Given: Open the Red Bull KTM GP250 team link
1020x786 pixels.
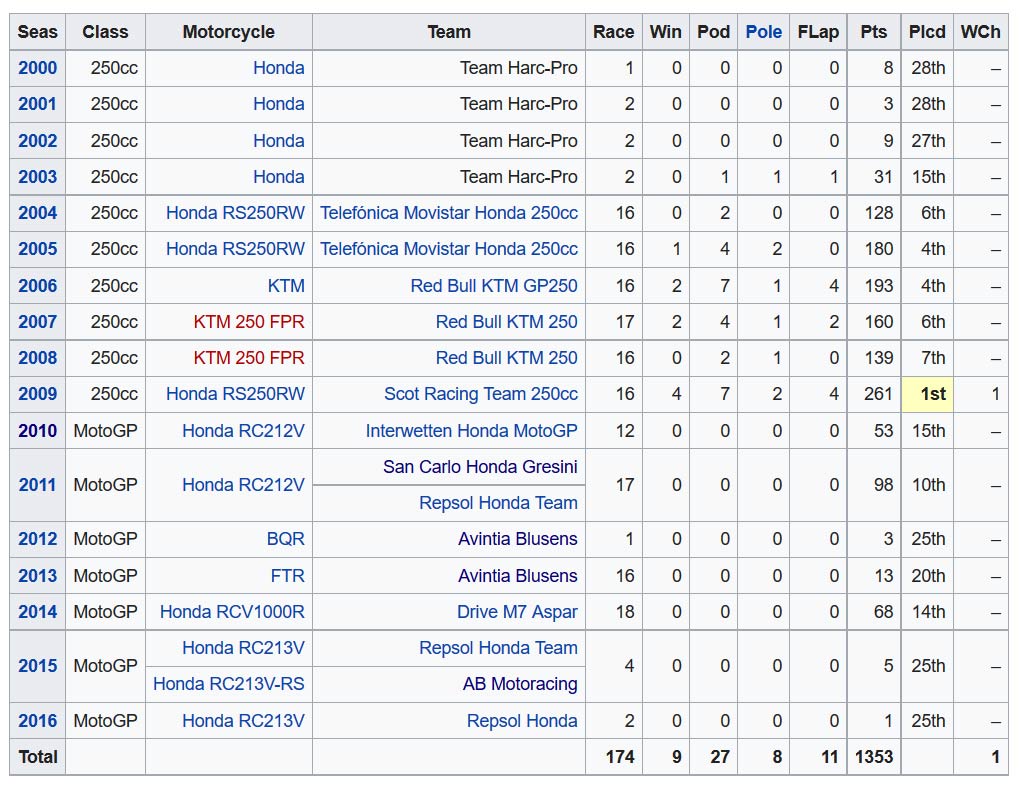Looking at the screenshot, I should (x=494, y=286).
